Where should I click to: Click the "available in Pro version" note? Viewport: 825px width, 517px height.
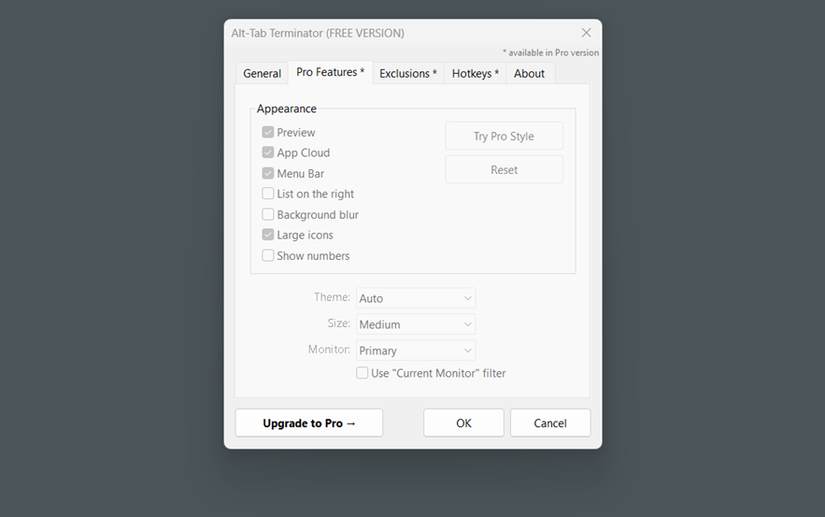[550, 53]
